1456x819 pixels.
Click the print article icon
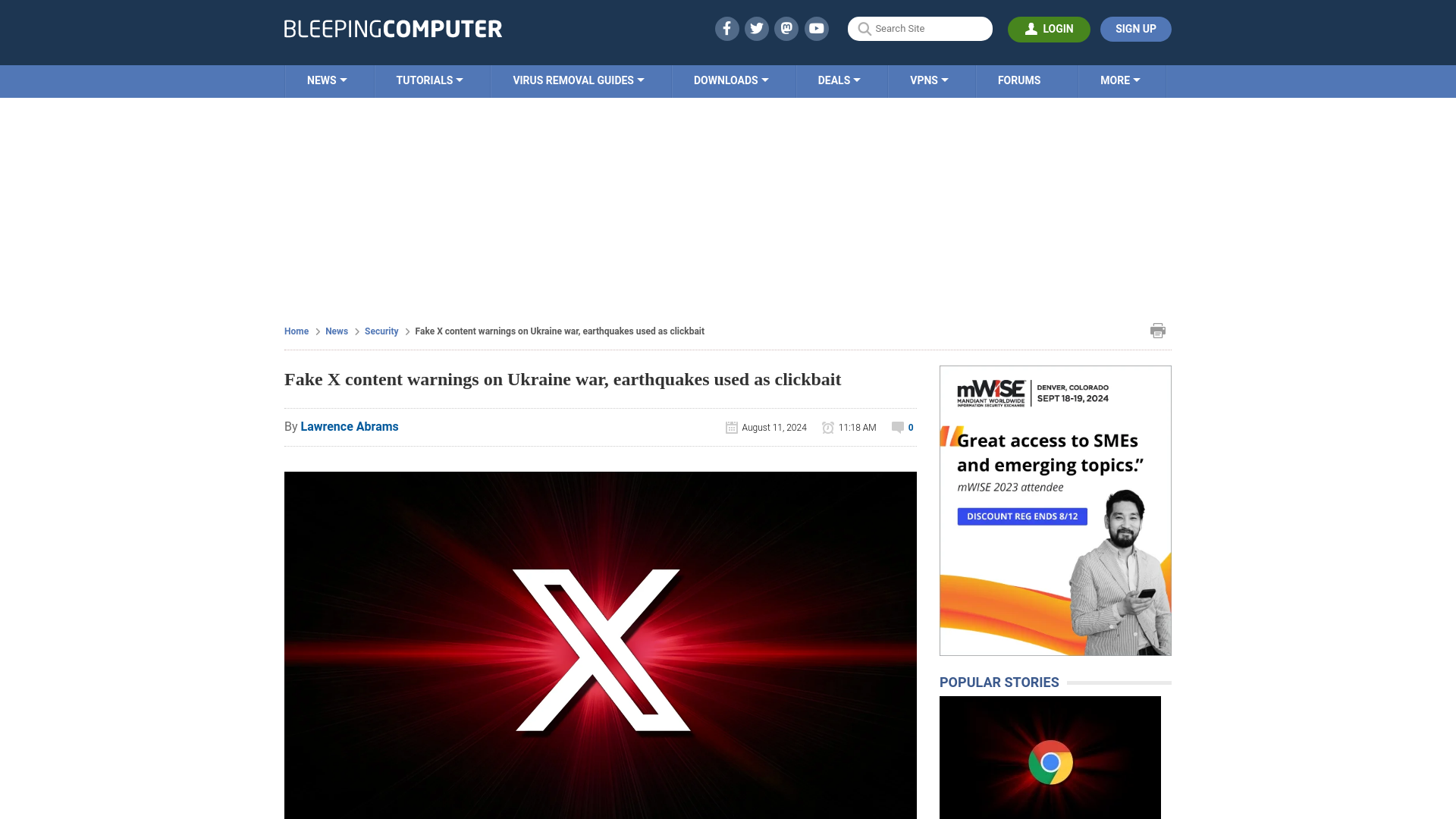pyautogui.click(x=1158, y=330)
